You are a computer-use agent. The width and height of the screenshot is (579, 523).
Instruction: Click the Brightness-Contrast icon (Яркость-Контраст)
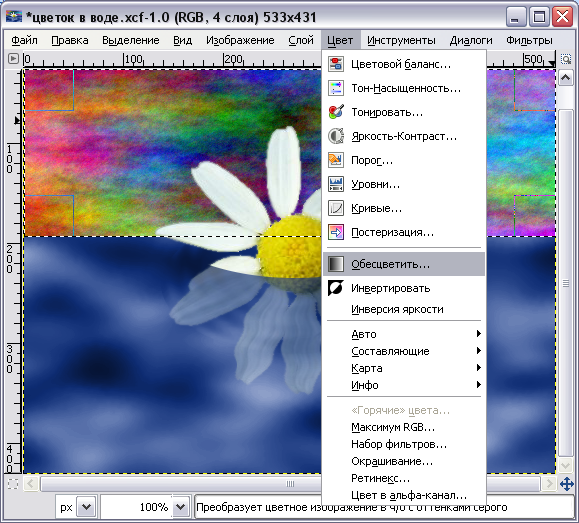pyautogui.click(x=336, y=136)
